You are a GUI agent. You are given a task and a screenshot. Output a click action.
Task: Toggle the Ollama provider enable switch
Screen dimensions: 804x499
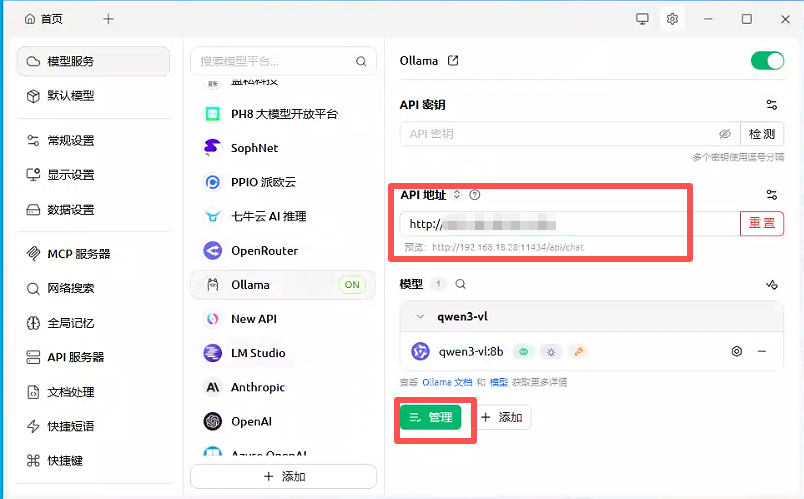coord(767,61)
